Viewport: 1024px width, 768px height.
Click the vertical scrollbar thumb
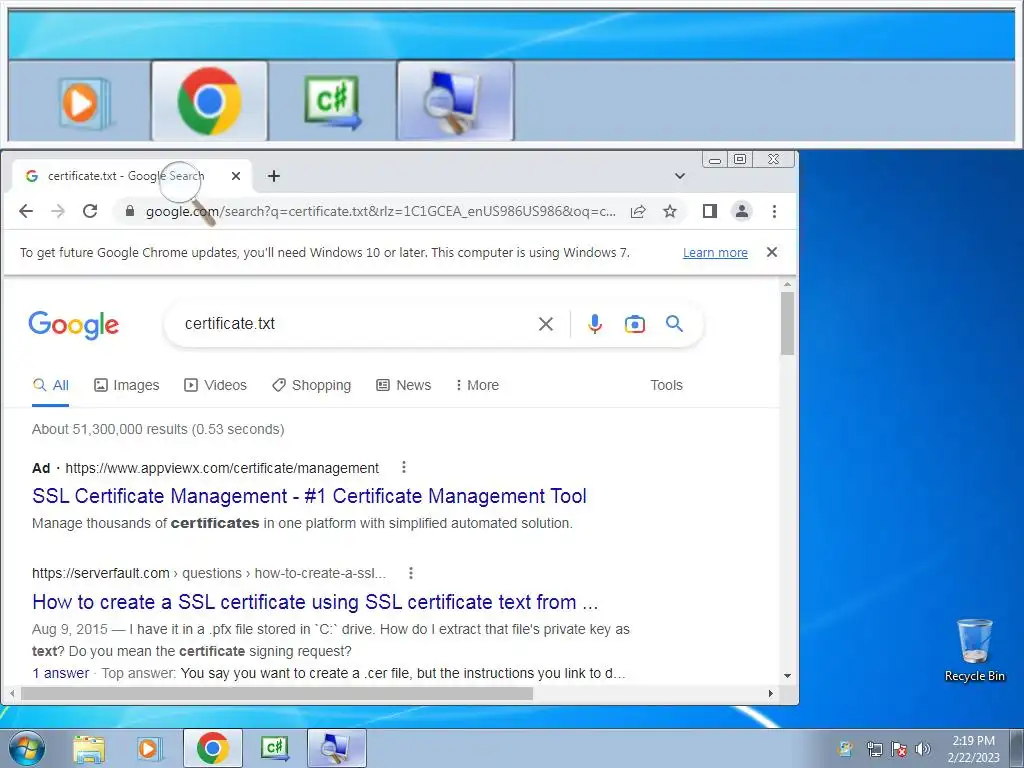click(788, 323)
